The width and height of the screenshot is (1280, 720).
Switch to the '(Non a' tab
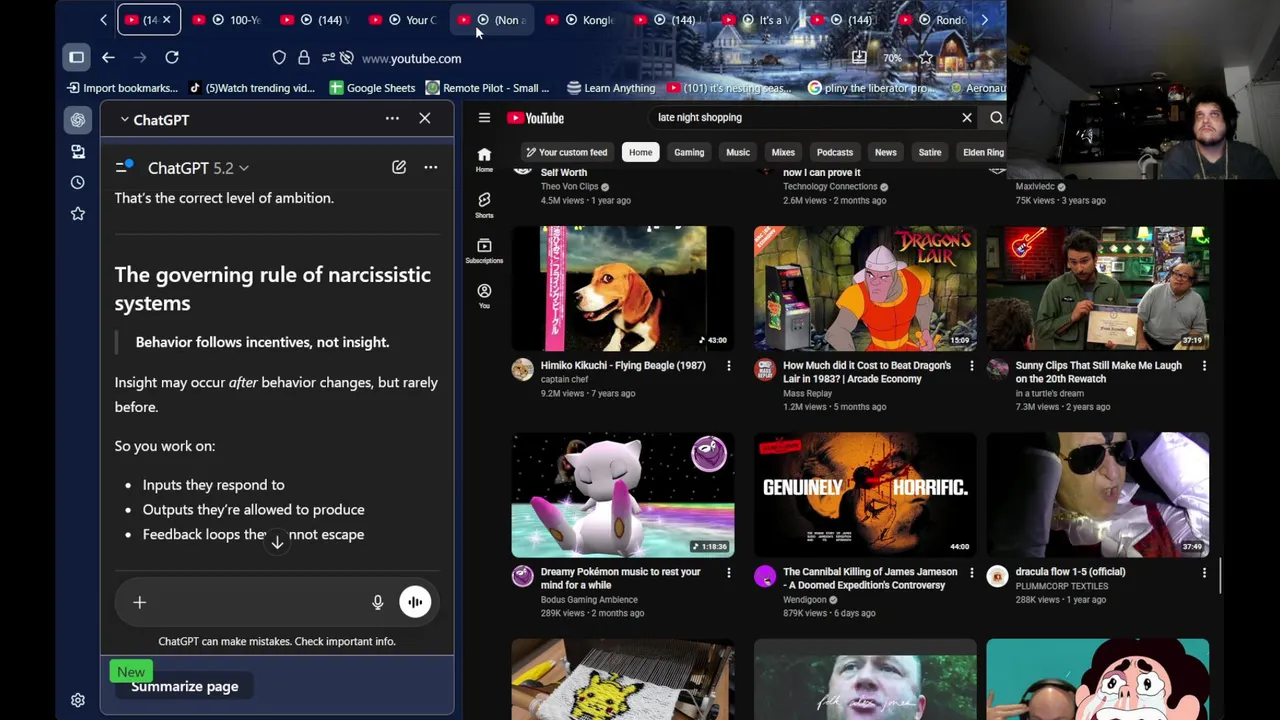coord(493,20)
